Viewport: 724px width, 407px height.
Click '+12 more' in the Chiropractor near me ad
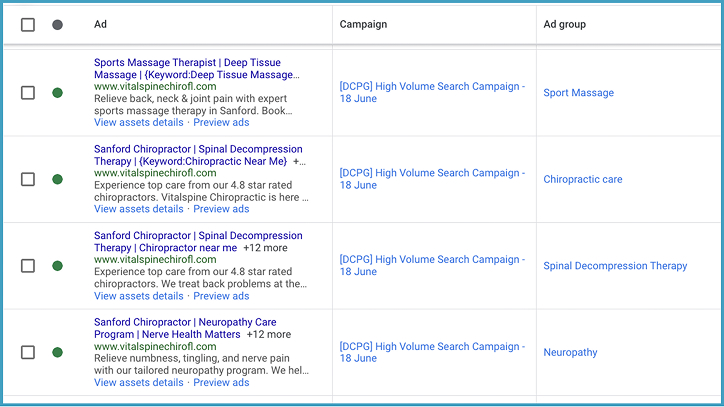point(265,248)
